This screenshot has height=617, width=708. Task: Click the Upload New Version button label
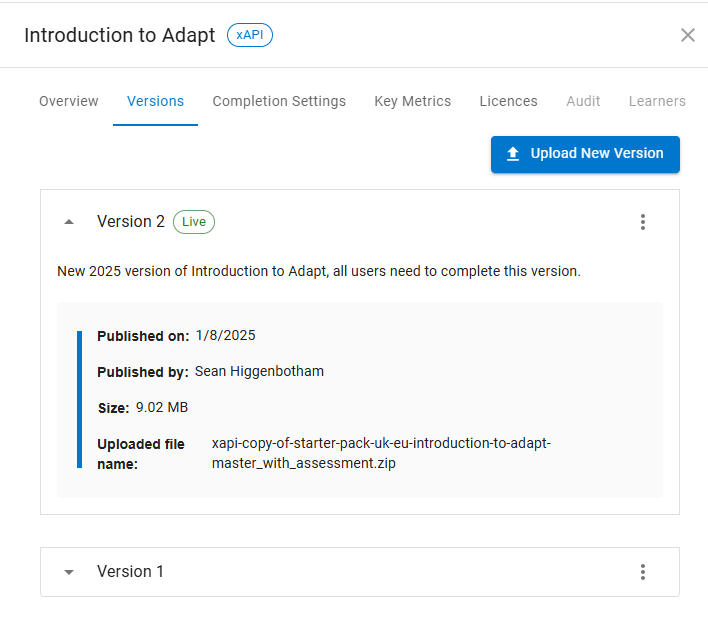click(597, 154)
